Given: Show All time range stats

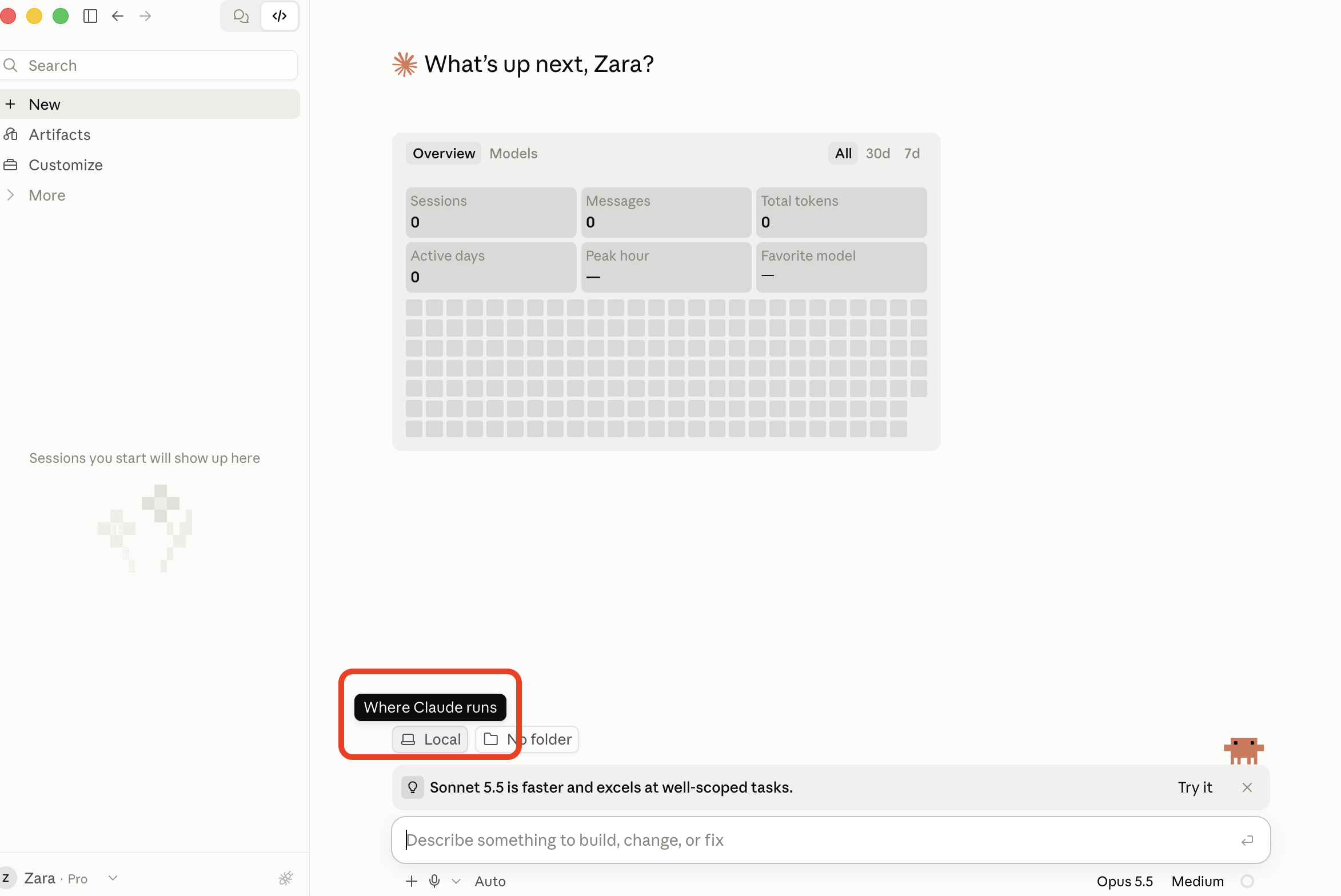Looking at the screenshot, I should coord(843,153).
